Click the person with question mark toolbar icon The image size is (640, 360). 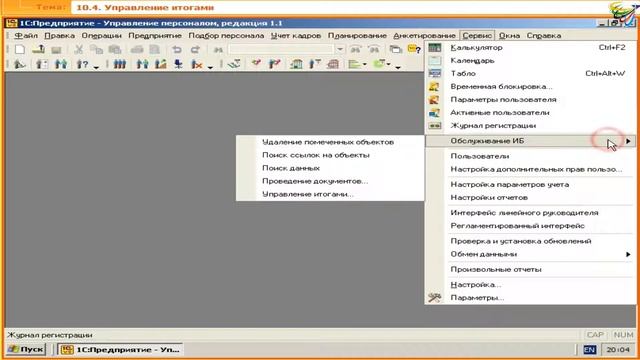point(82,64)
